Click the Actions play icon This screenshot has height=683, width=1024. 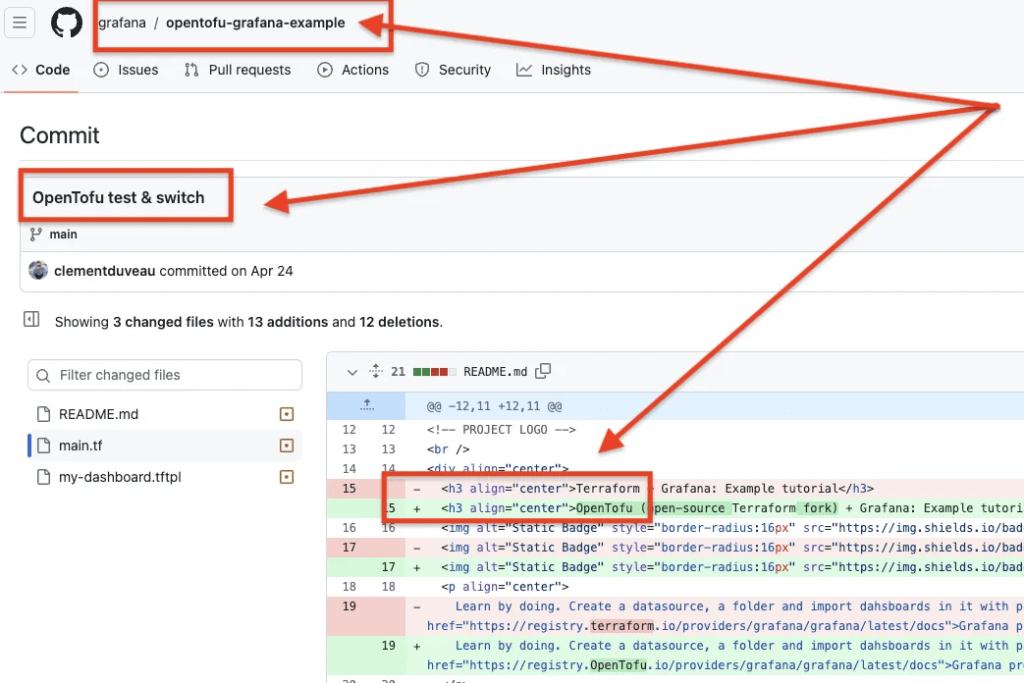coord(325,70)
